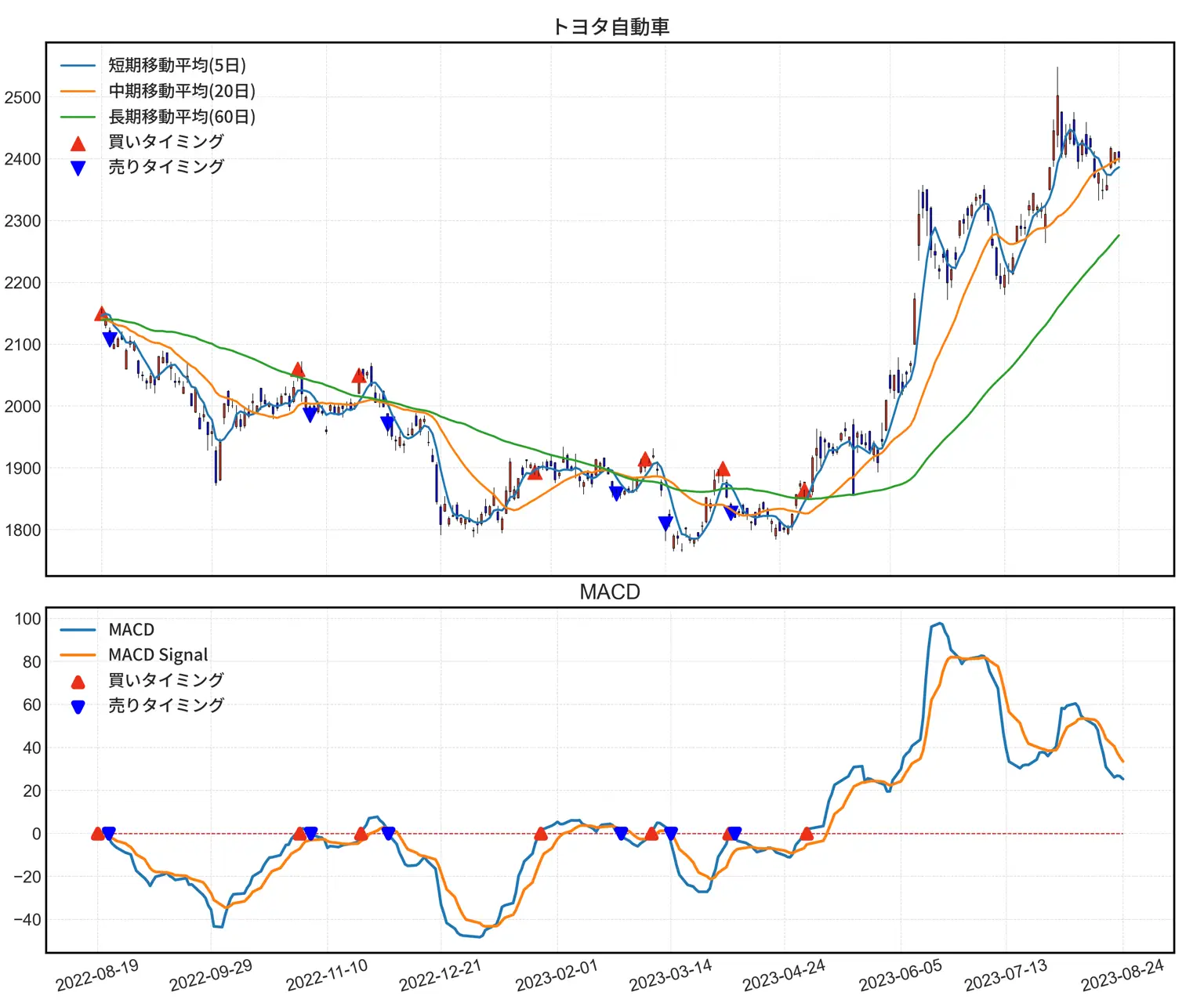Click the blue sell triangle in MACD legend
The height and width of the screenshot is (1003, 1204).
pyautogui.click(x=78, y=707)
